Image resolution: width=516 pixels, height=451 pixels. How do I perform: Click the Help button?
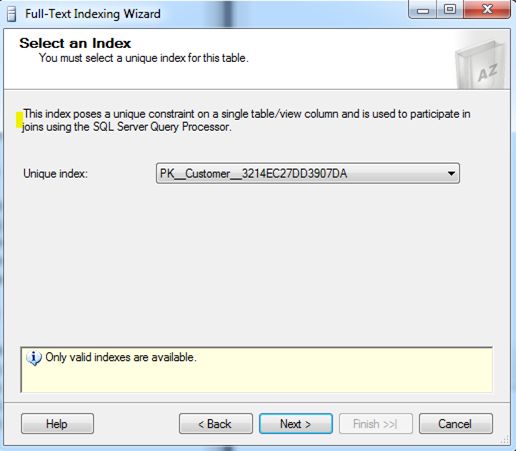coord(57,424)
